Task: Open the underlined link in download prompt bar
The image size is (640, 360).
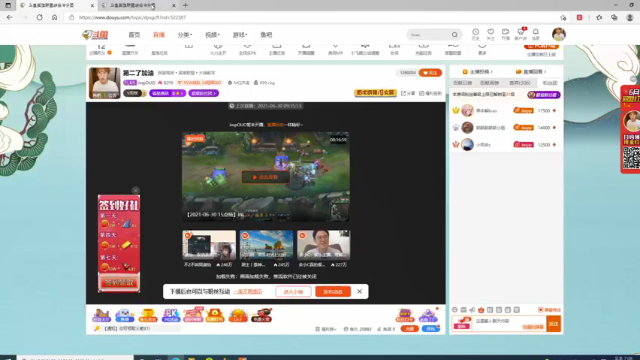Action: click(x=248, y=291)
